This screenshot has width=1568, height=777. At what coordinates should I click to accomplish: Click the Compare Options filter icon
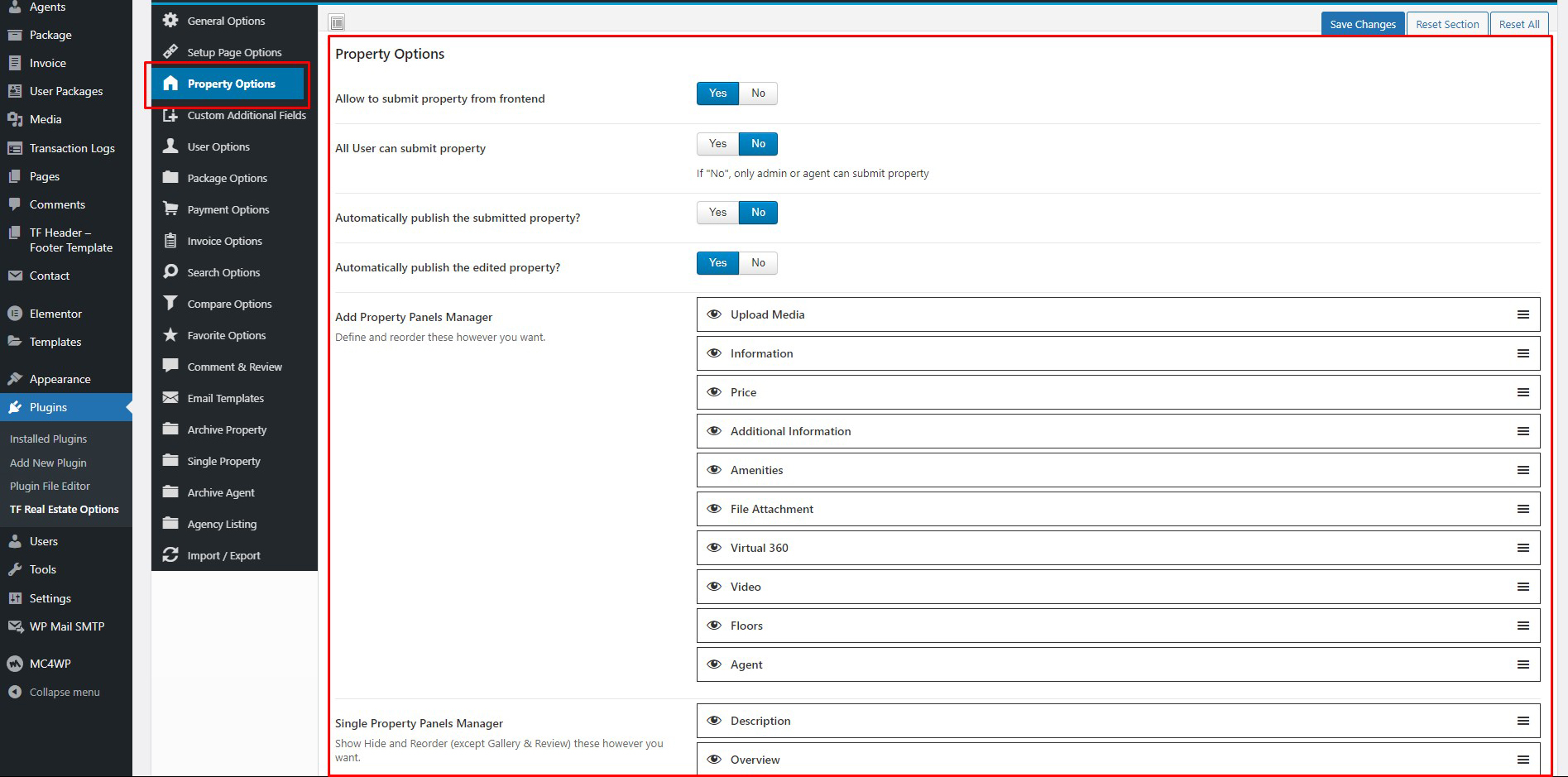click(x=170, y=303)
